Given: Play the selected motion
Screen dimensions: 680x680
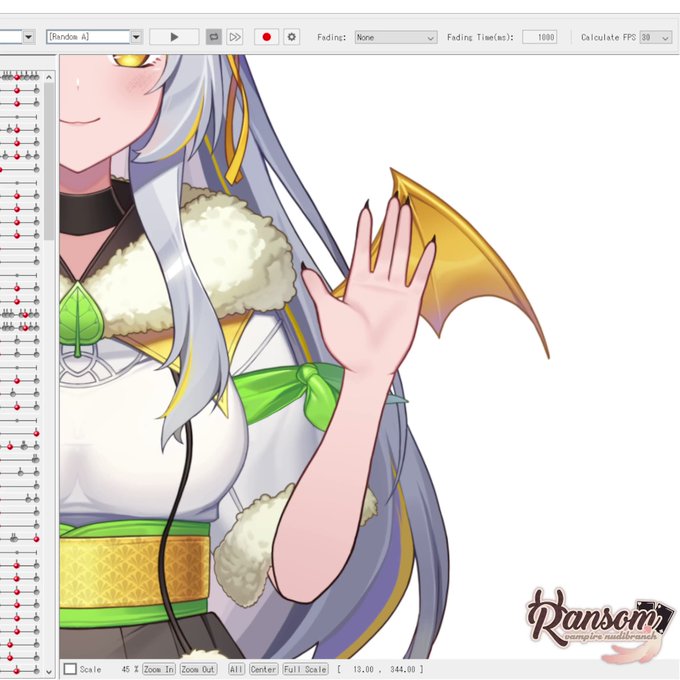Looking at the screenshot, I should pyautogui.click(x=174, y=37).
